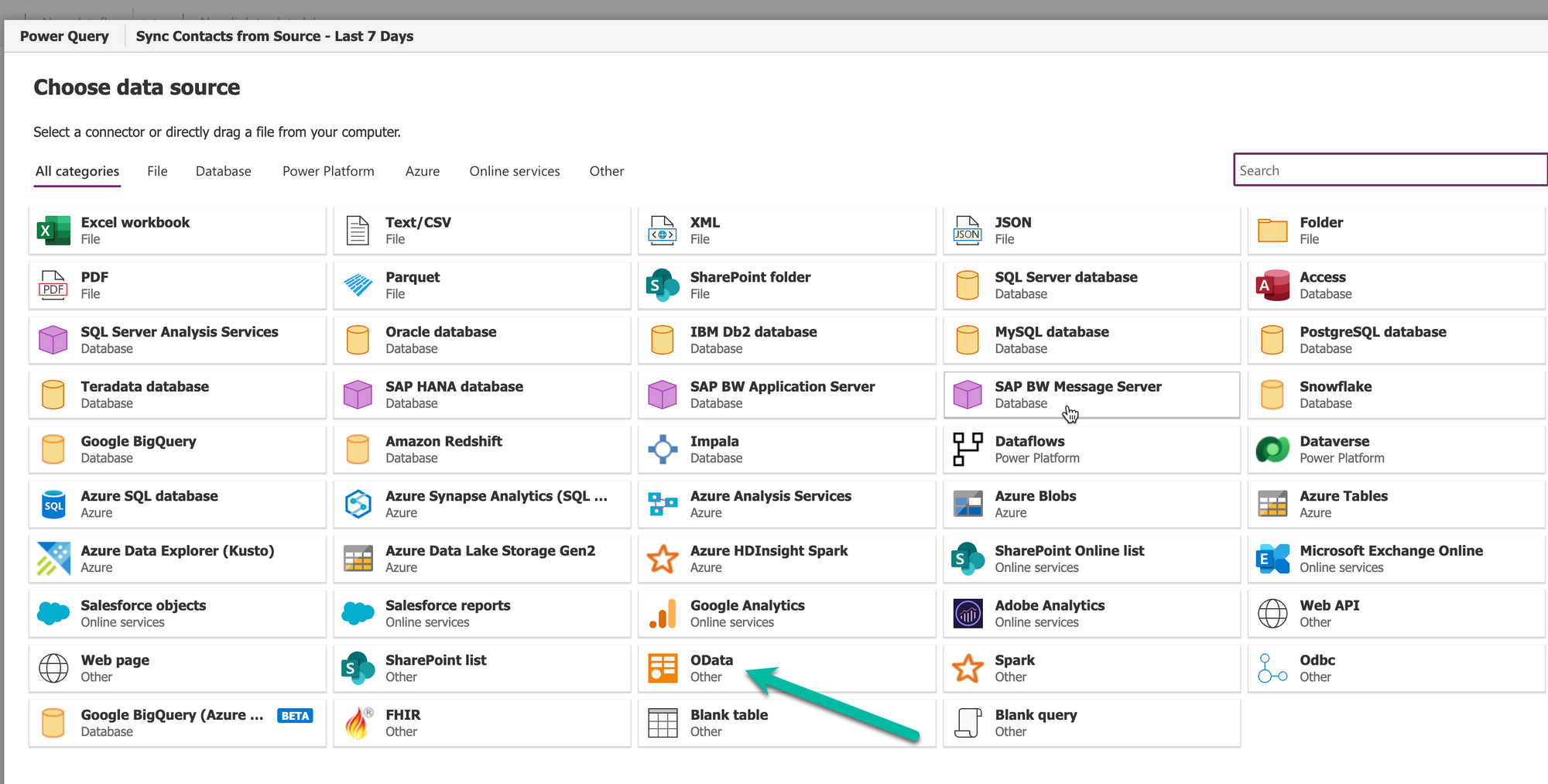
Task: Open the Azure category tab
Action: tap(423, 171)
